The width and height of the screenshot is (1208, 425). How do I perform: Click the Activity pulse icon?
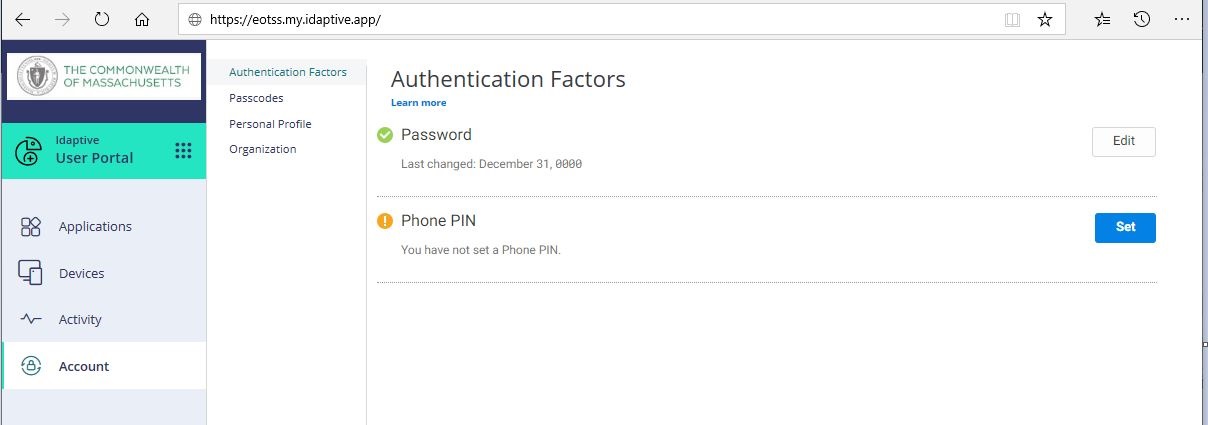(31, 320)
